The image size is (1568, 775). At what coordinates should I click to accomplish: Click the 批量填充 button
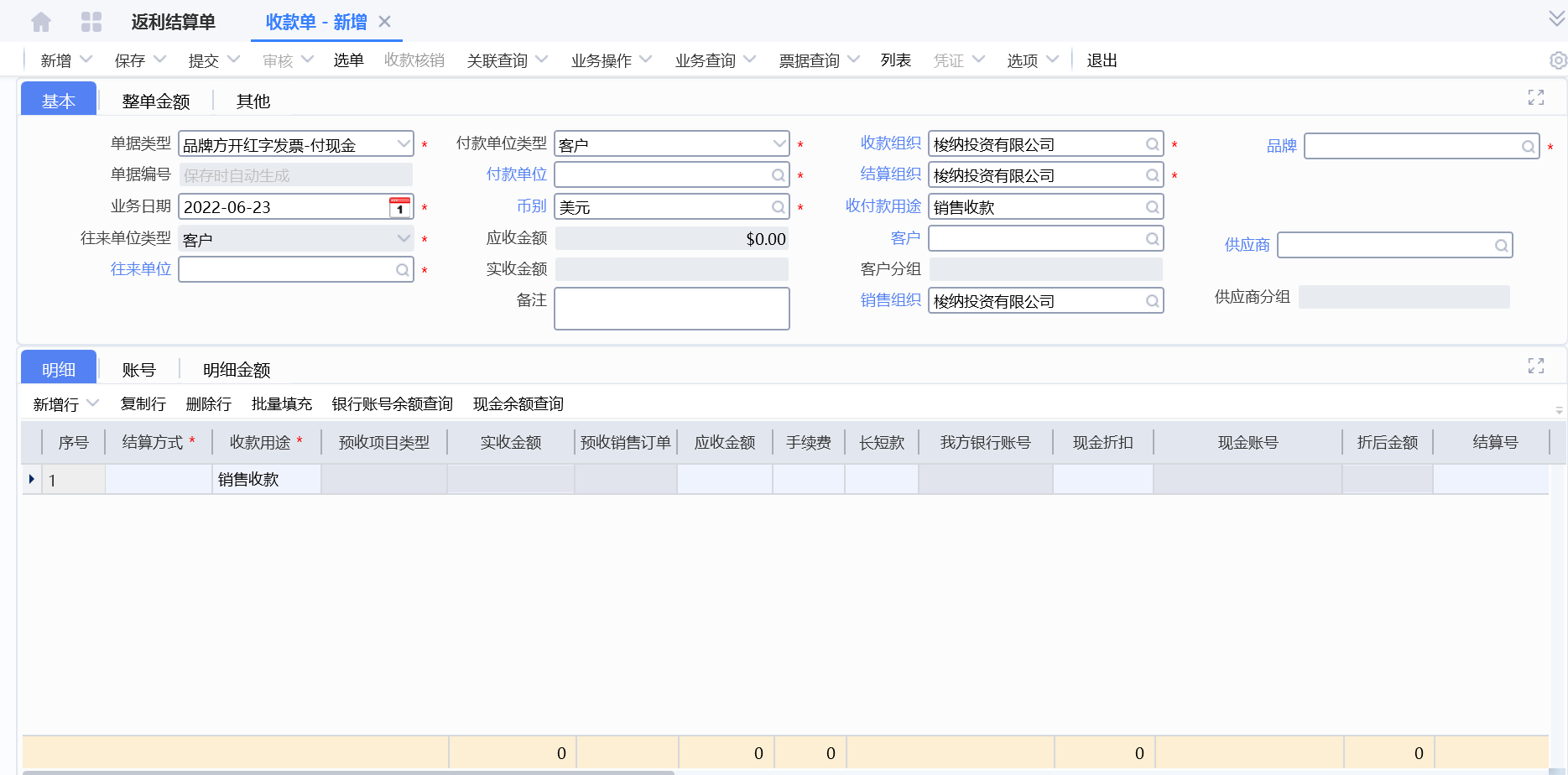click(x=282, y=404)
